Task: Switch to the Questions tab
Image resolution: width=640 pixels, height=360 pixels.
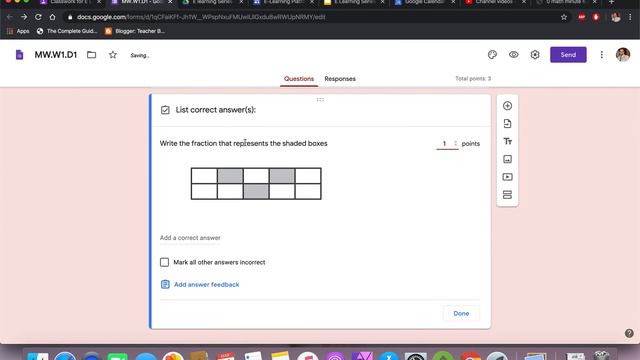Action: click(299, 79)
